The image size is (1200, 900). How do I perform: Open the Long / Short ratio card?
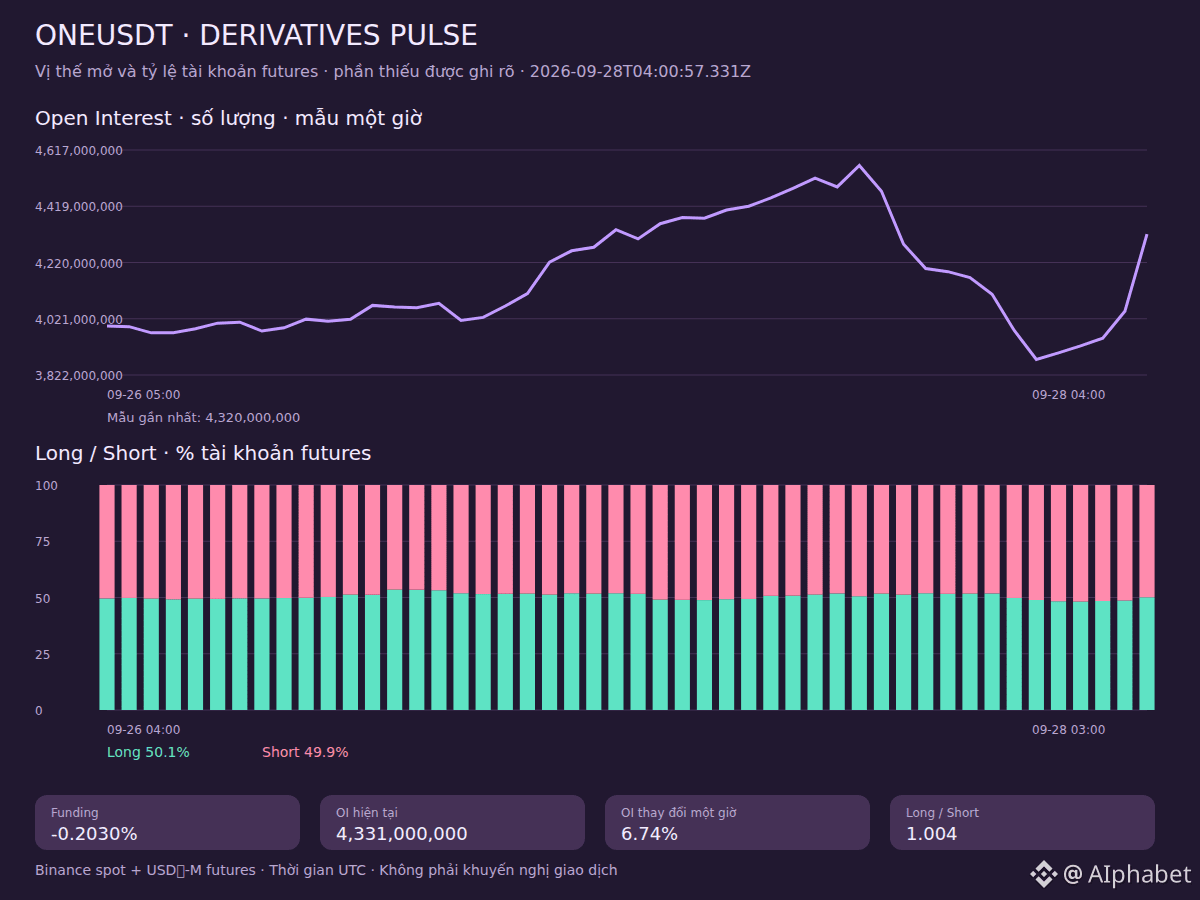1022,822
